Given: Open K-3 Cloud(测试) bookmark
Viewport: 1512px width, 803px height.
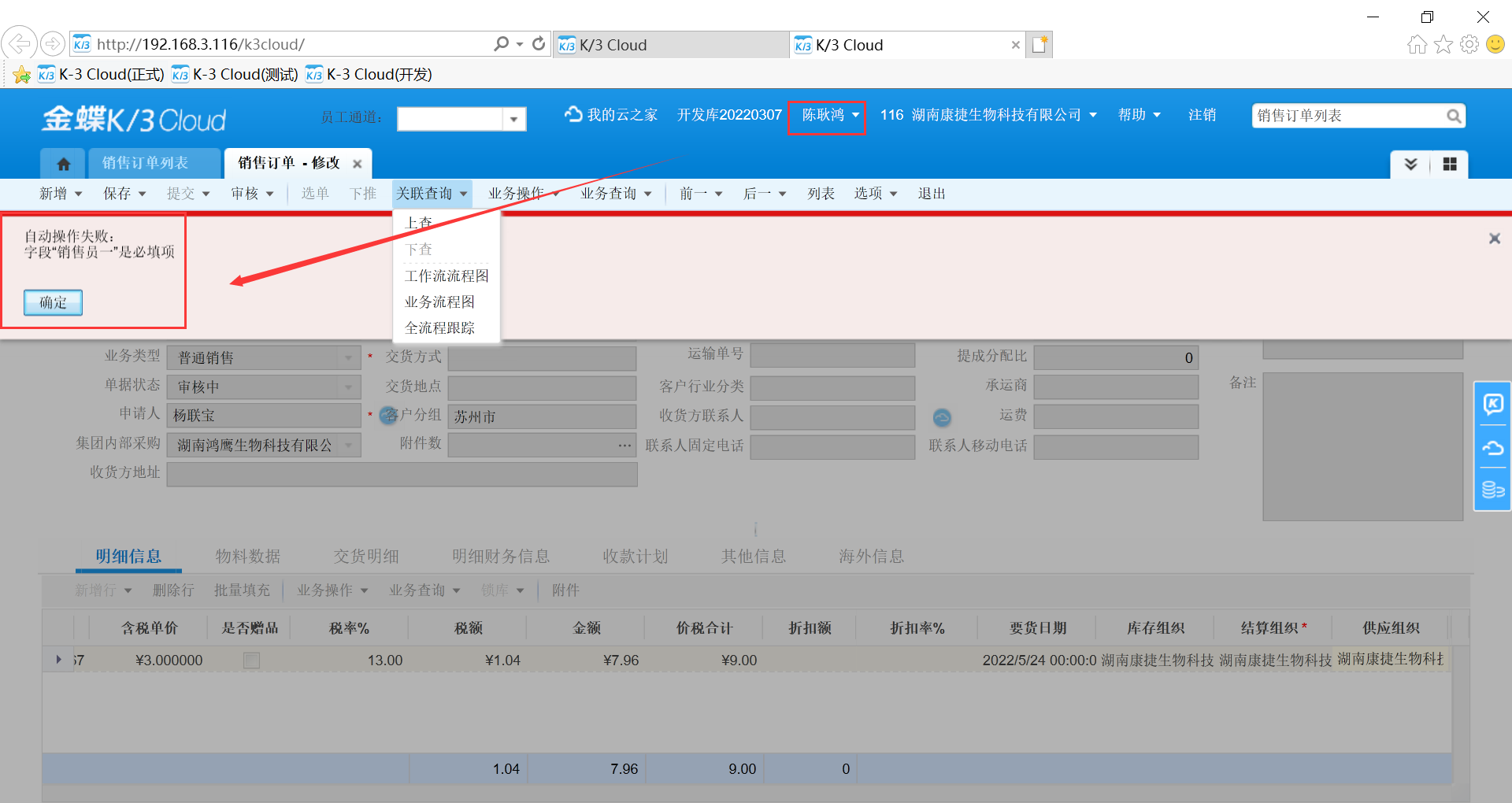Looking at the screenshot, I should [x=235, y=75].
